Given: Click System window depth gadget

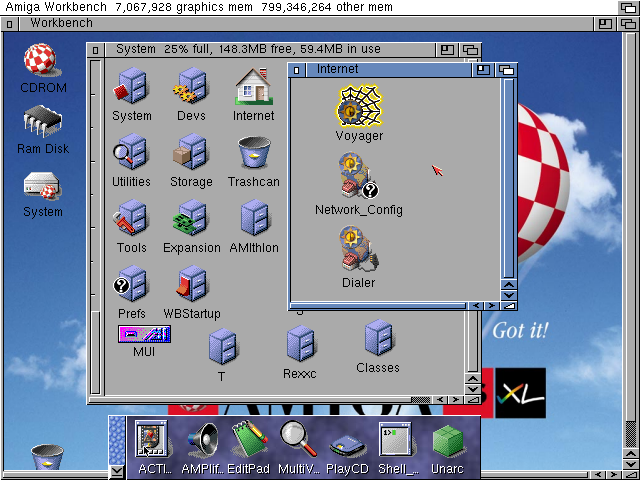Looking at the screenshot, I should pyautogui.click(x=470, y=50).
